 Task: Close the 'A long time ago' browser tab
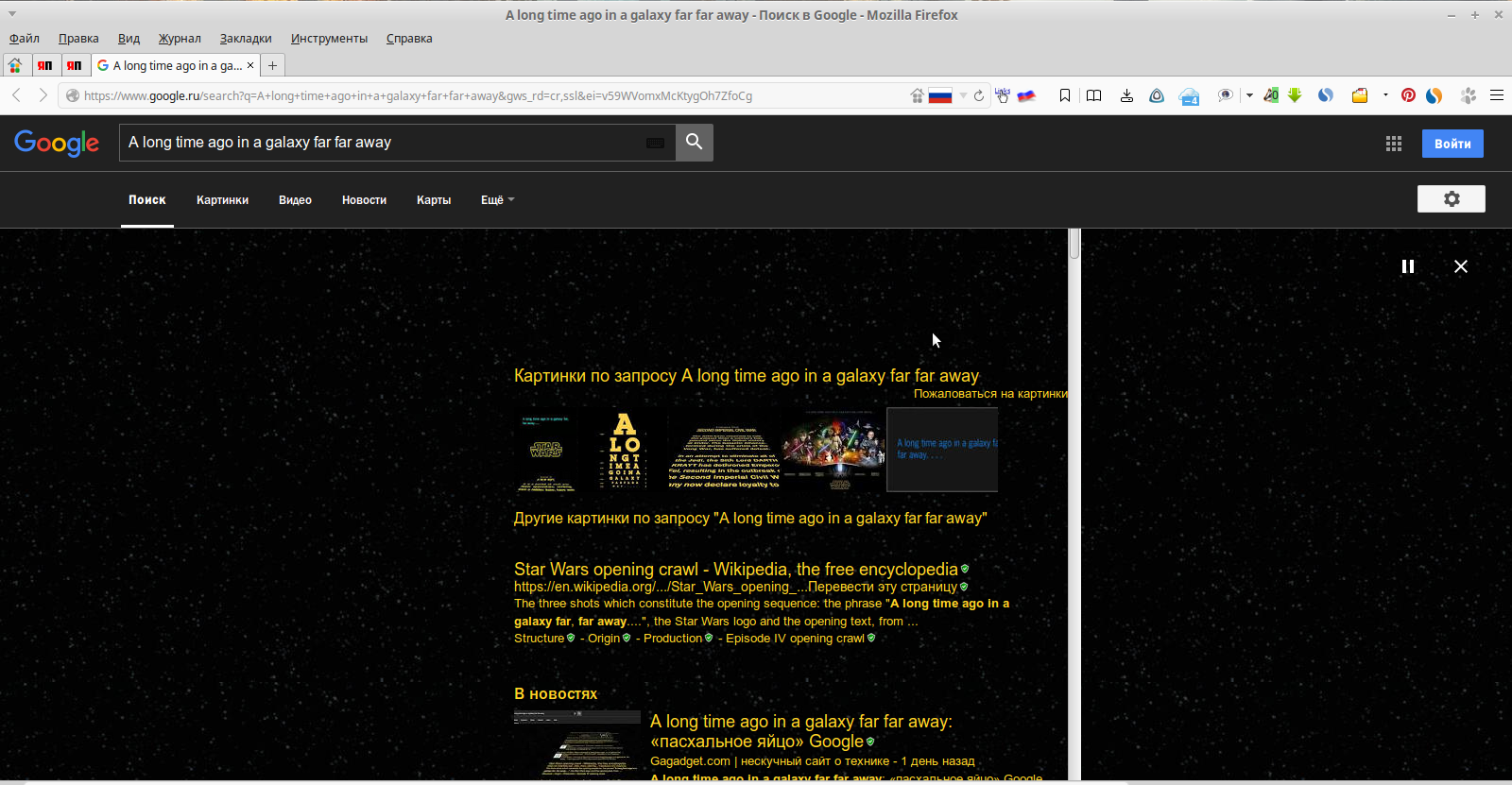pyautogui.click(x=250, y=65)
